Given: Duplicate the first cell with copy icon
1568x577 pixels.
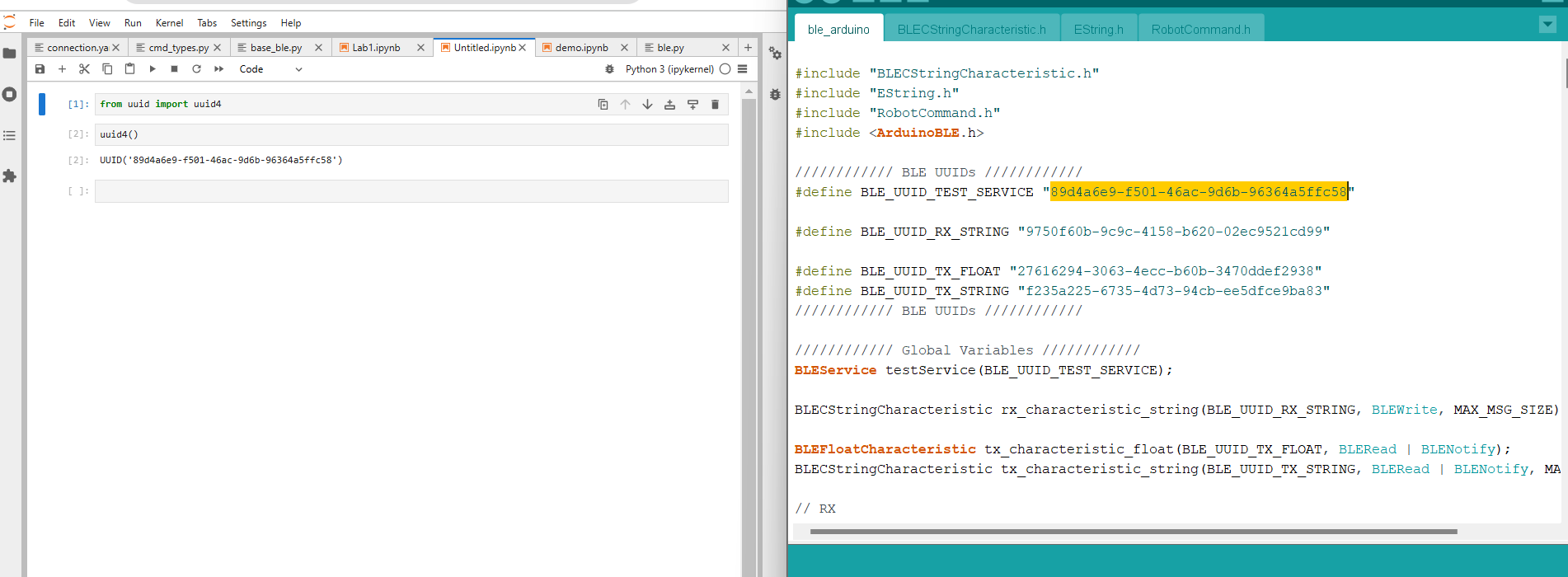Looking at the screenshot, I should tap(603, 105).
